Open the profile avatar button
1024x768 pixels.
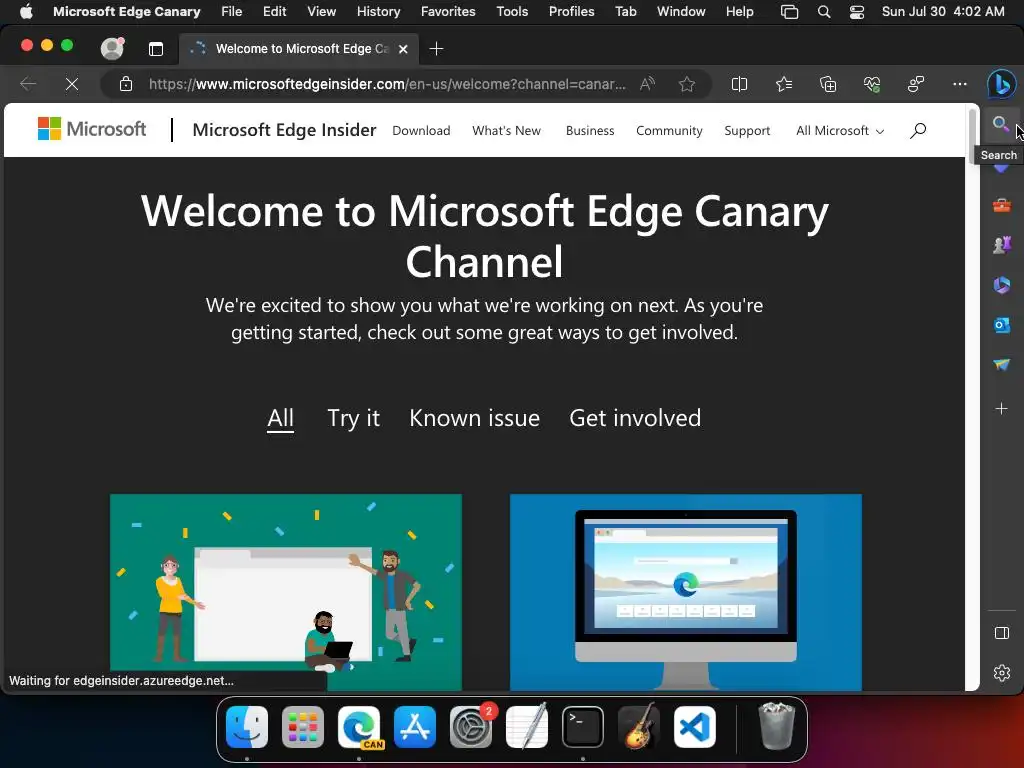coord(112,48)
